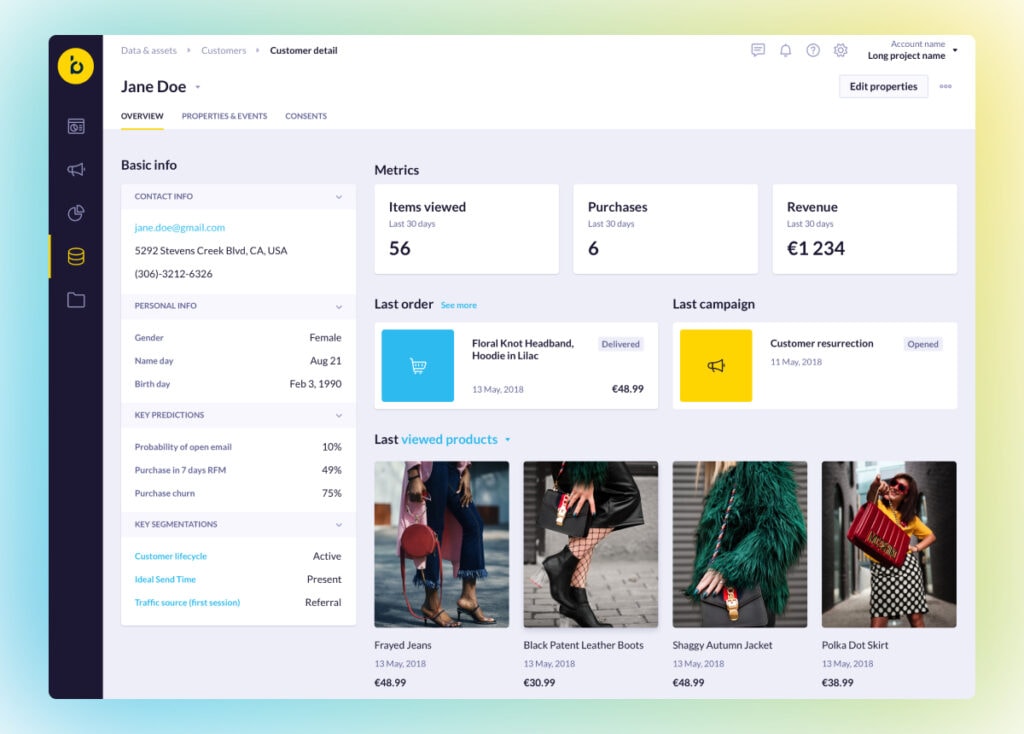
Task: Click the yellow megaphone campaign tile
Action: [716, 366]
